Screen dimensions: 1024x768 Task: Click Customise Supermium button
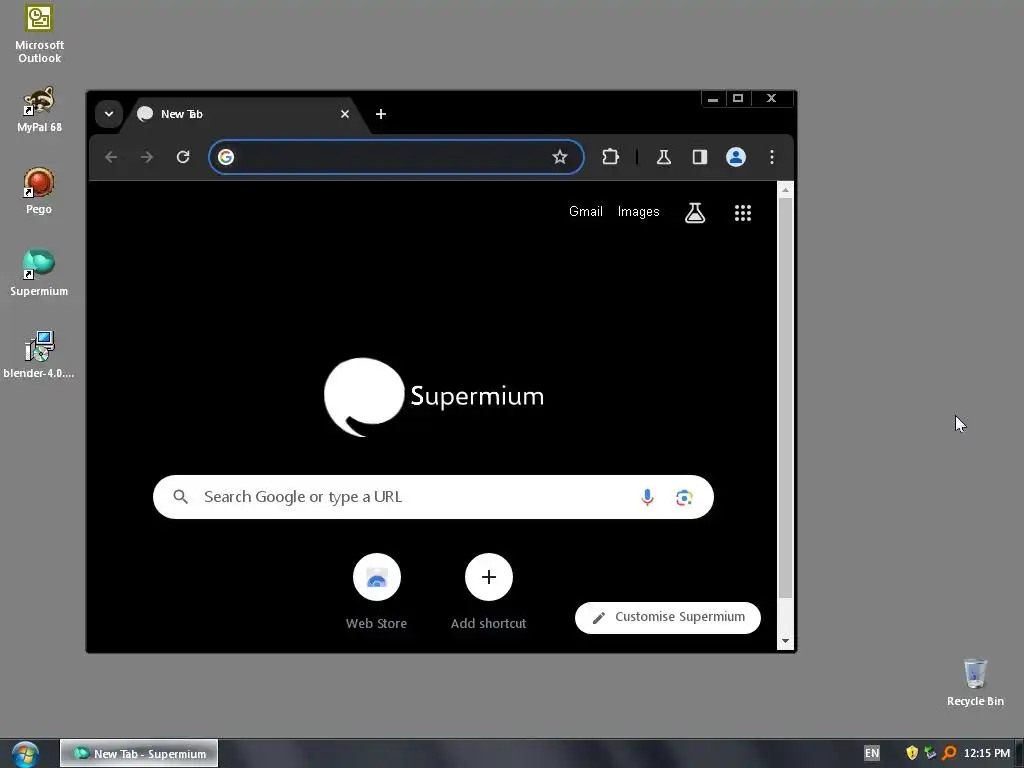[668, 618]
